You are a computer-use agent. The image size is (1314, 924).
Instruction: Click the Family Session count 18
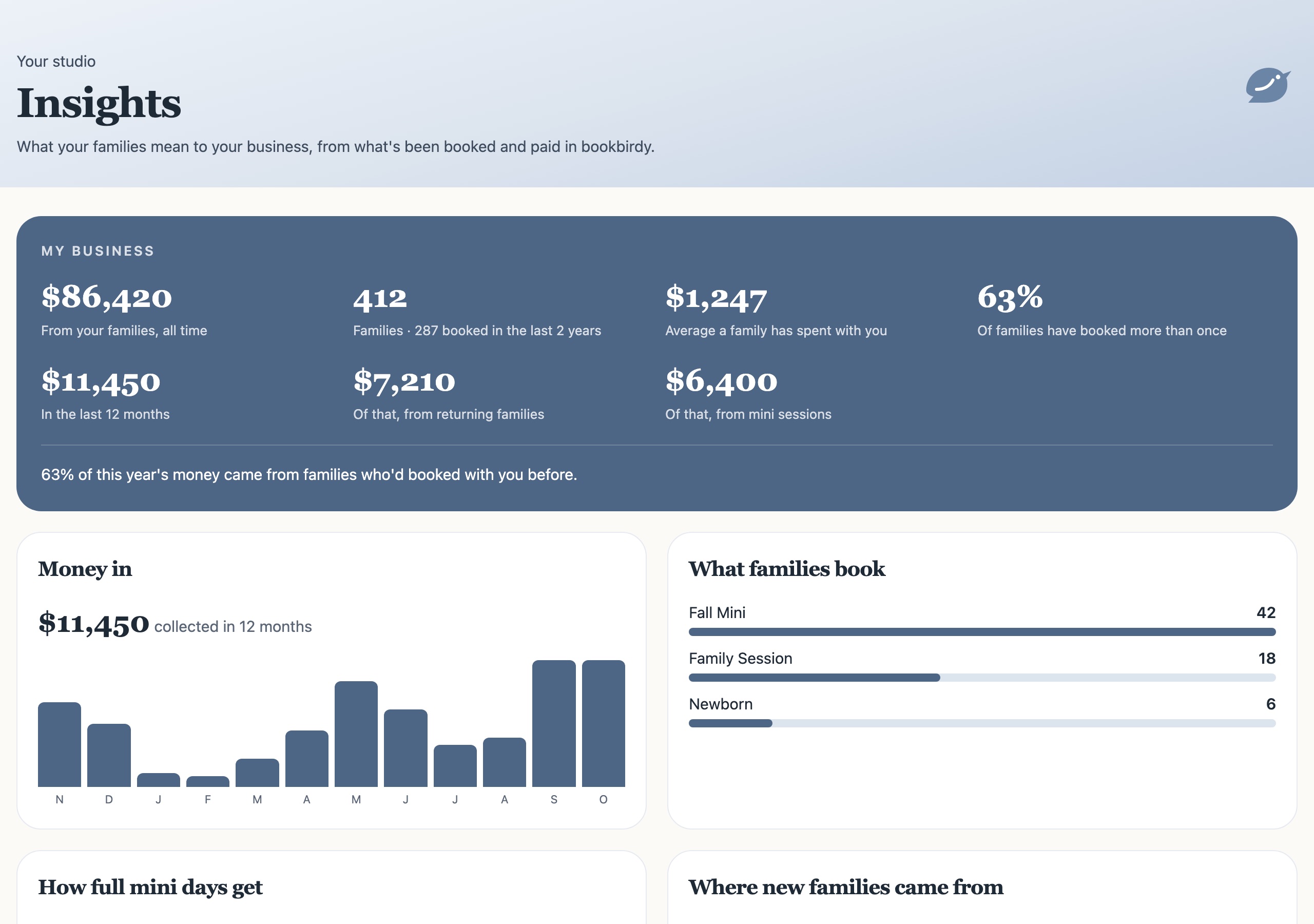(1266, 659)
